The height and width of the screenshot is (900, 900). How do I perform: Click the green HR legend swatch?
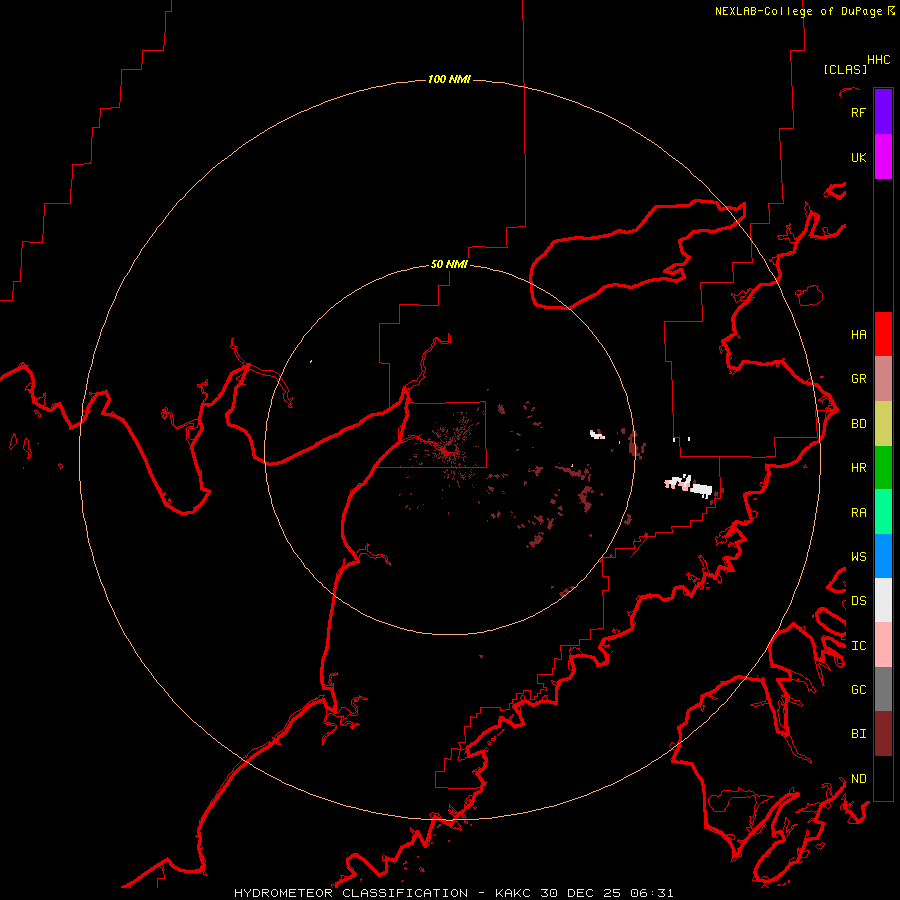point(883,468)
